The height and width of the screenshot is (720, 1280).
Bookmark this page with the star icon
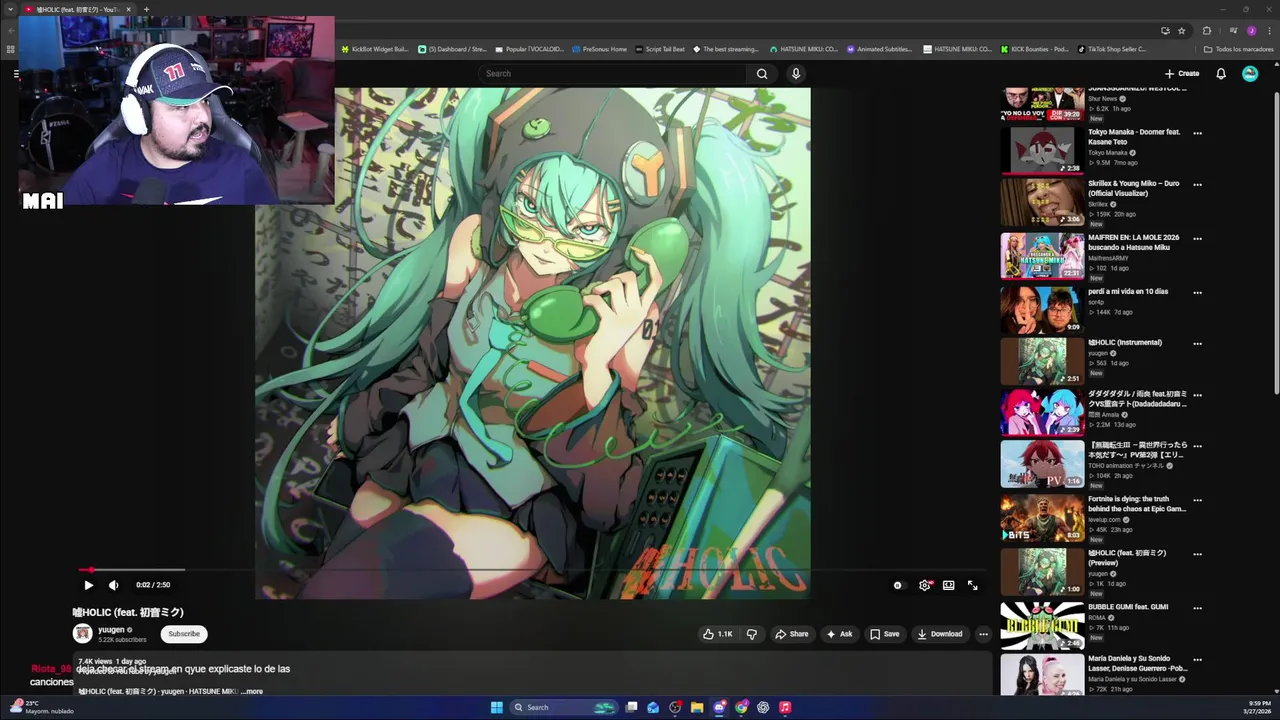click(1181, 30)
